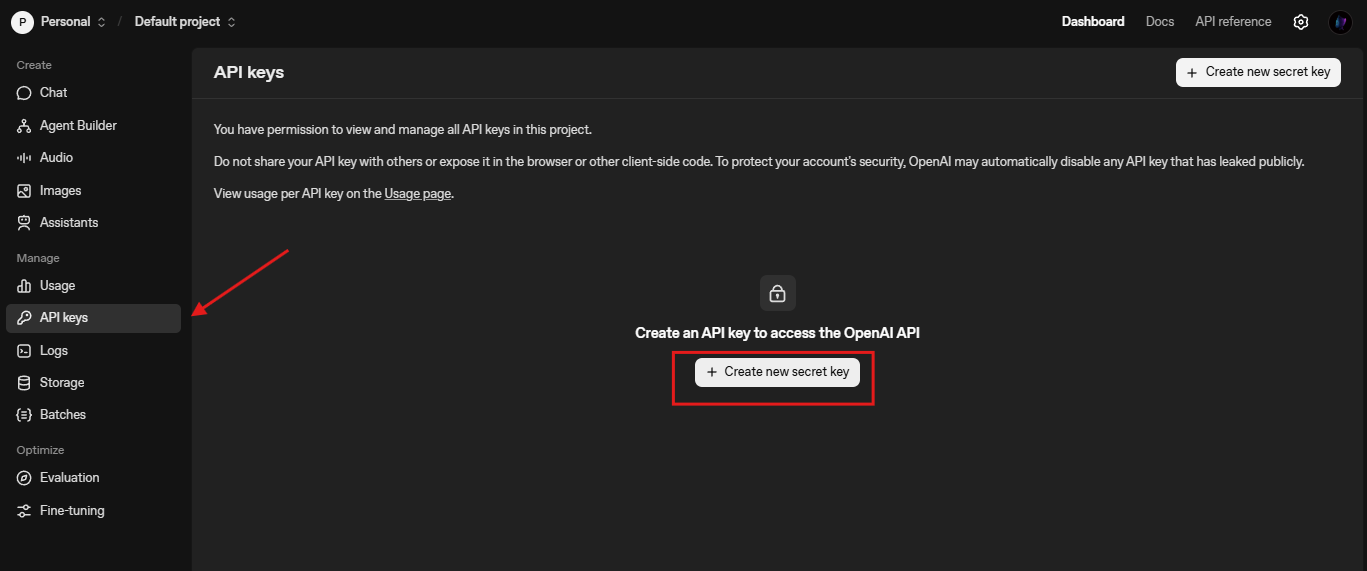Image resolution: width=1367 pixels, height=571 pixels.
Task: Go to API reference in top navigation
Action: (1233, 22)
